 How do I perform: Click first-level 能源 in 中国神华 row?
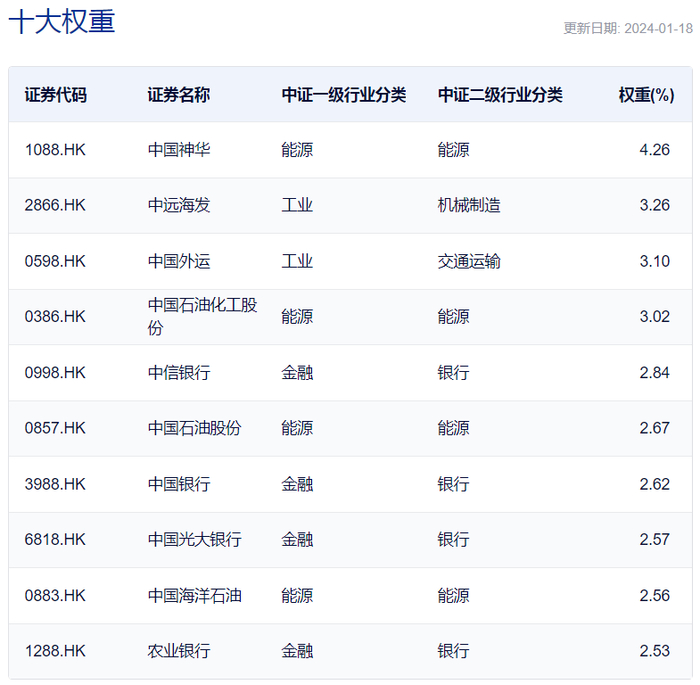(297, 150)
